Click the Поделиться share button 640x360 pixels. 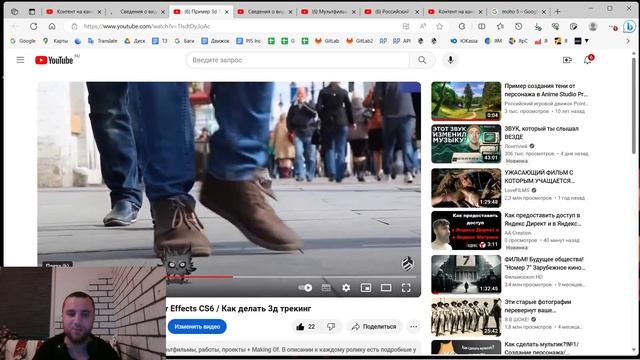click(374, 327)
